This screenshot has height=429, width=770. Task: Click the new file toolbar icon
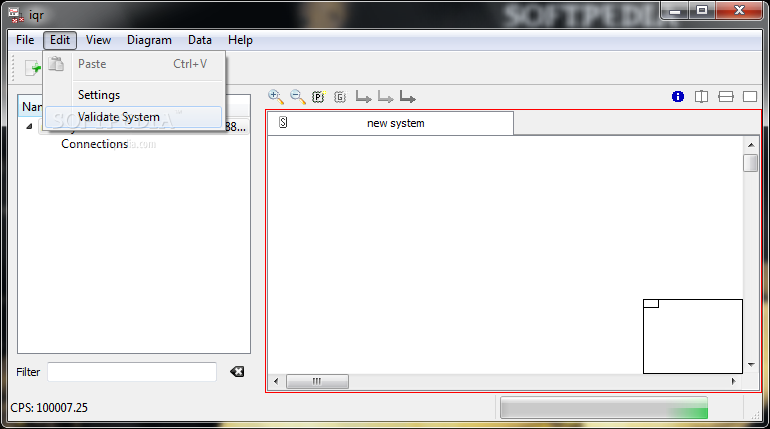click(x=33, y=68)
